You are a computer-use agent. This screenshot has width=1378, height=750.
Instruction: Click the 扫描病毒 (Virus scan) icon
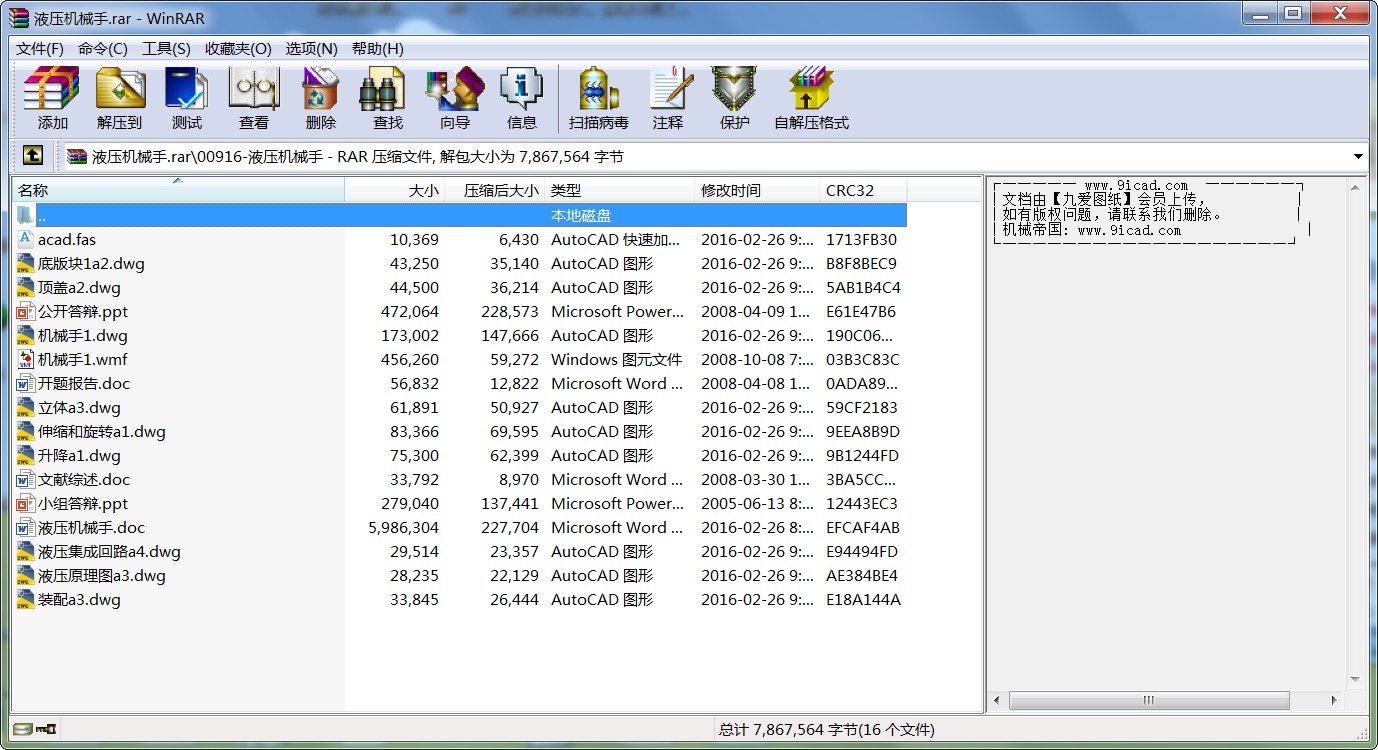click(x=599, y=99)
